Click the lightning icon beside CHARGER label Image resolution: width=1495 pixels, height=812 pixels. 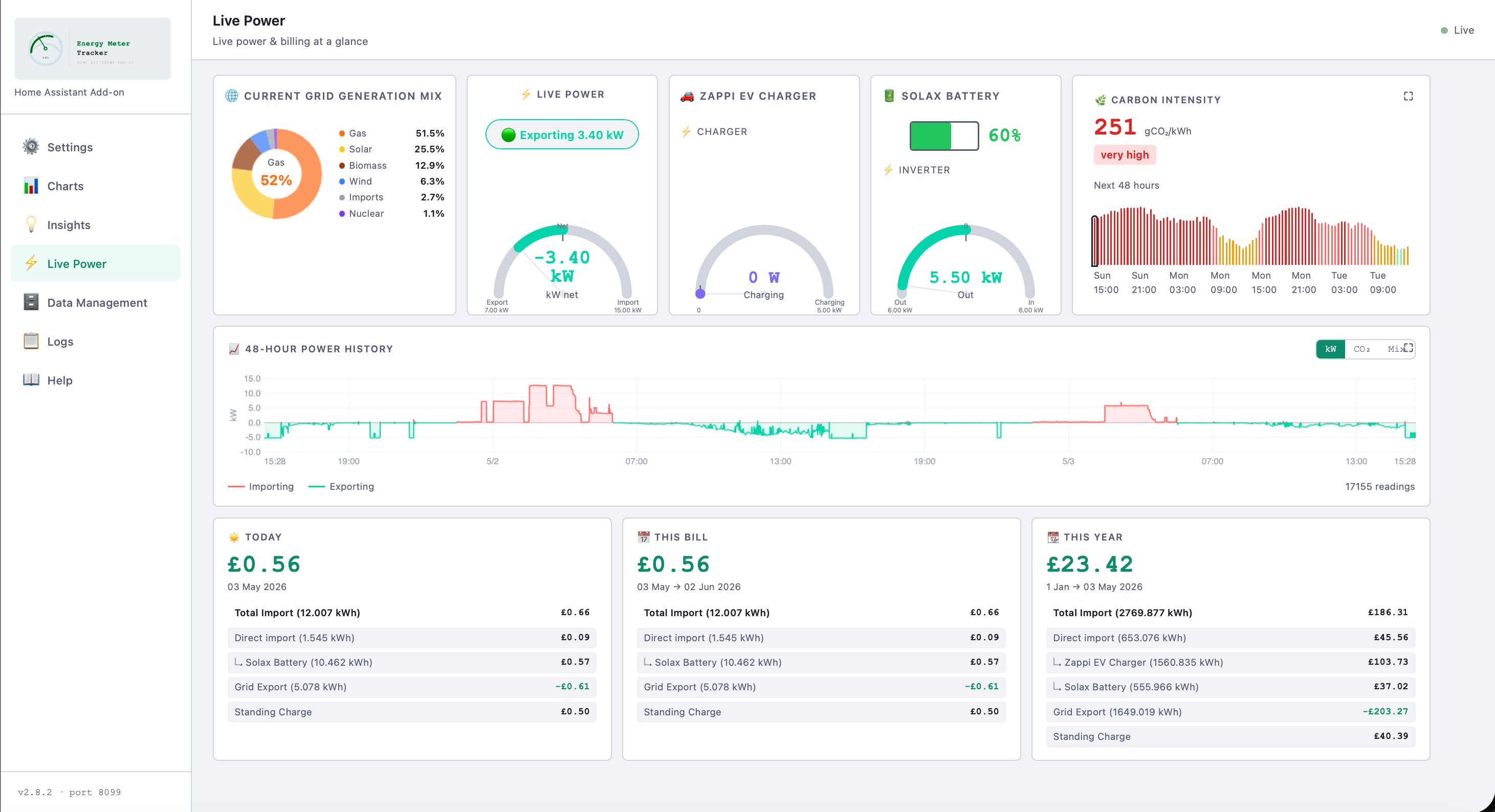pyautogui.click(x=686, y=131)
